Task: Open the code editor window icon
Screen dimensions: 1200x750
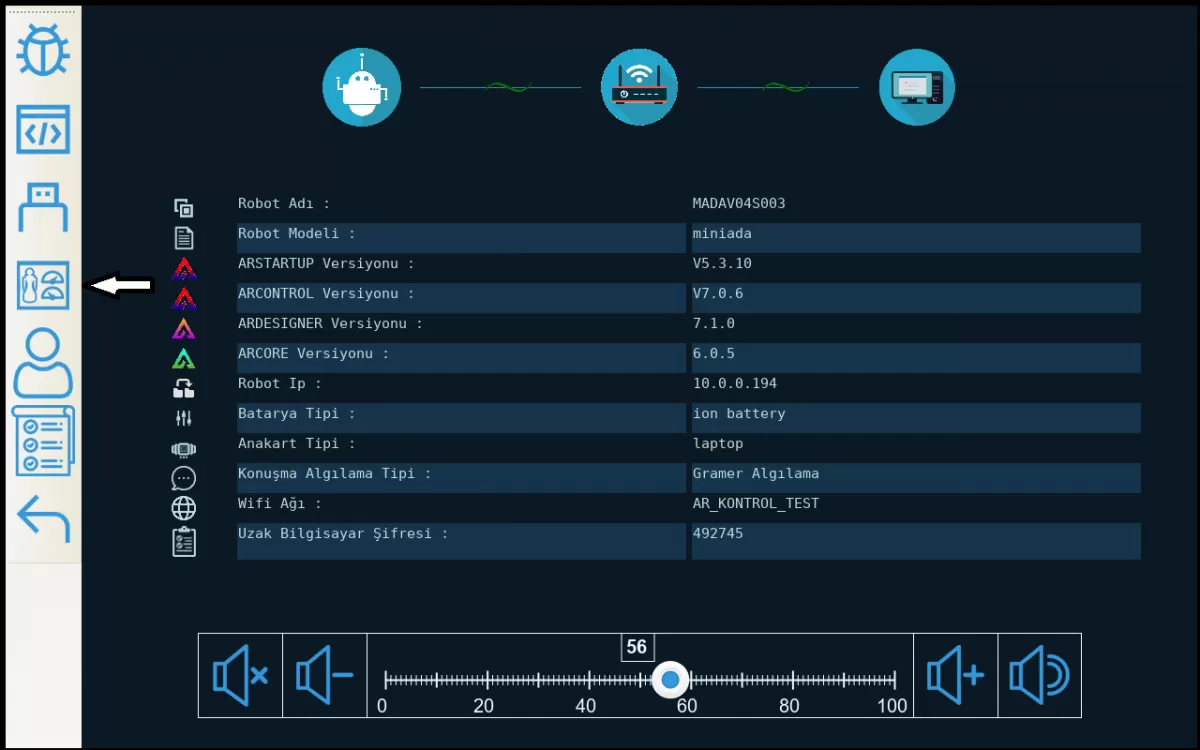Action: click(43, 130)
